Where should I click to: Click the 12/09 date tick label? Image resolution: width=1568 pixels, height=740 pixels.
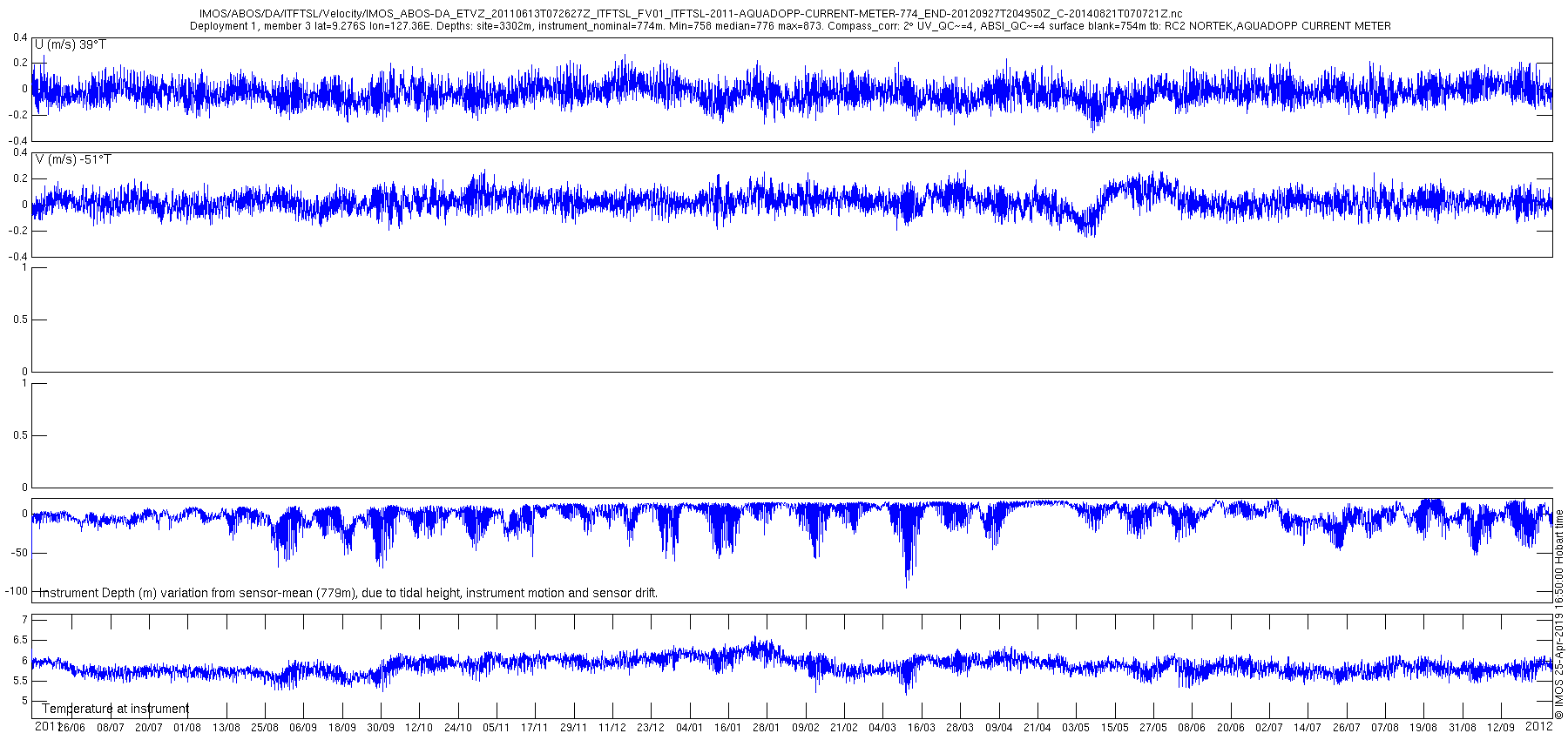click(1500, 728)
